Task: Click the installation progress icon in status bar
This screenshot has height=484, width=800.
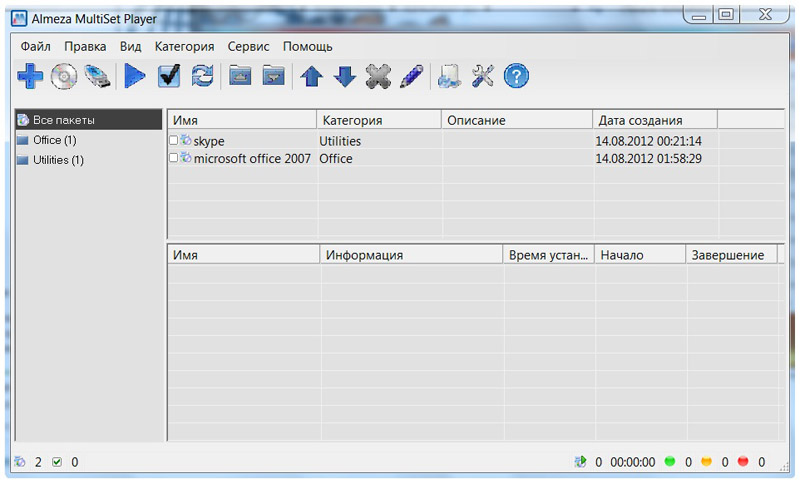Action: tap(580, 462)
